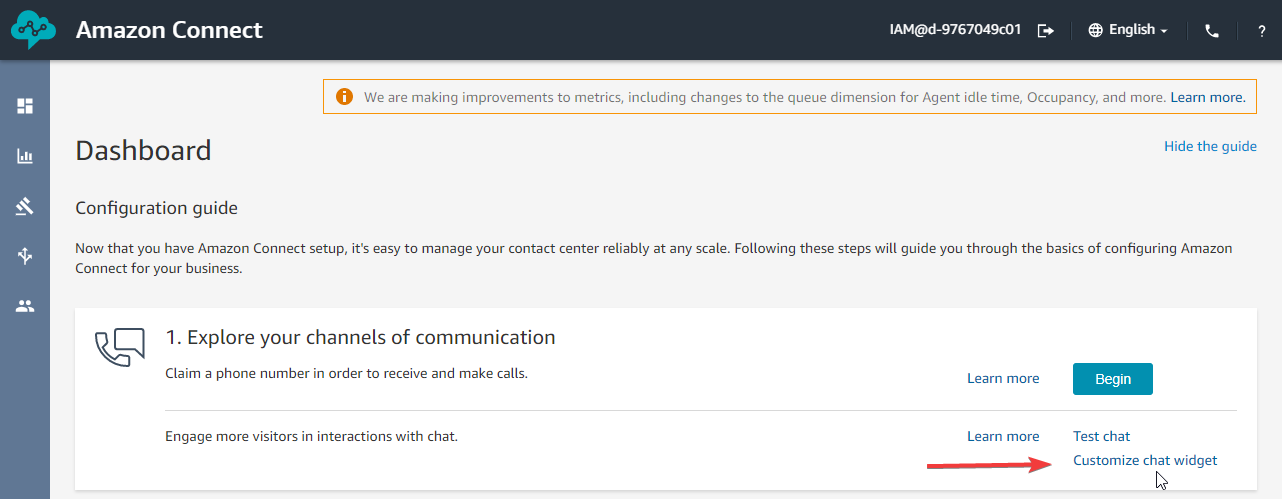Screen dimensions: 1282x499
Task: Click the IAM username in header
Action: click(x=955, y=30)
